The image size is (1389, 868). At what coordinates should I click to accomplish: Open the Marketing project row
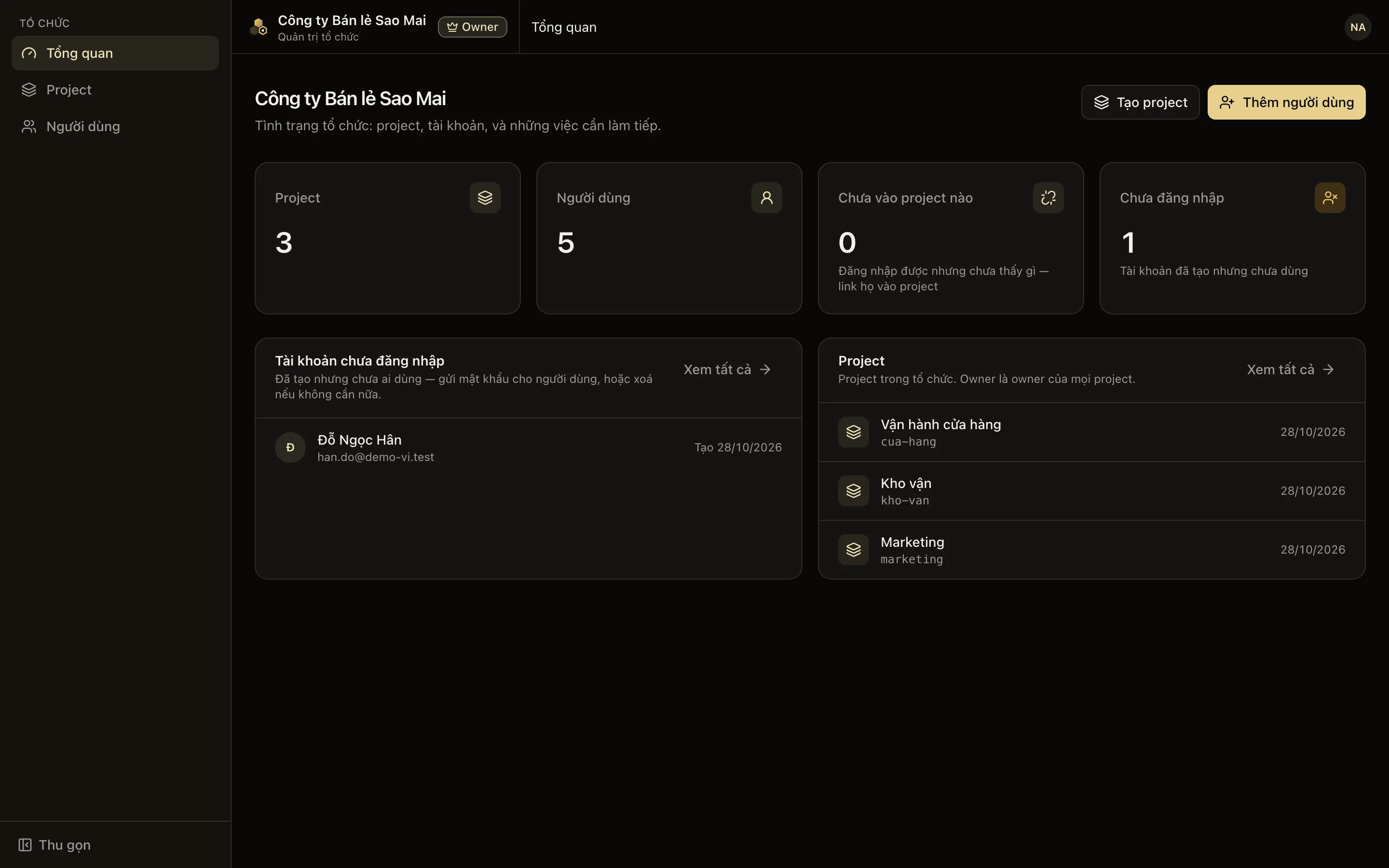tap(1092, 549)
